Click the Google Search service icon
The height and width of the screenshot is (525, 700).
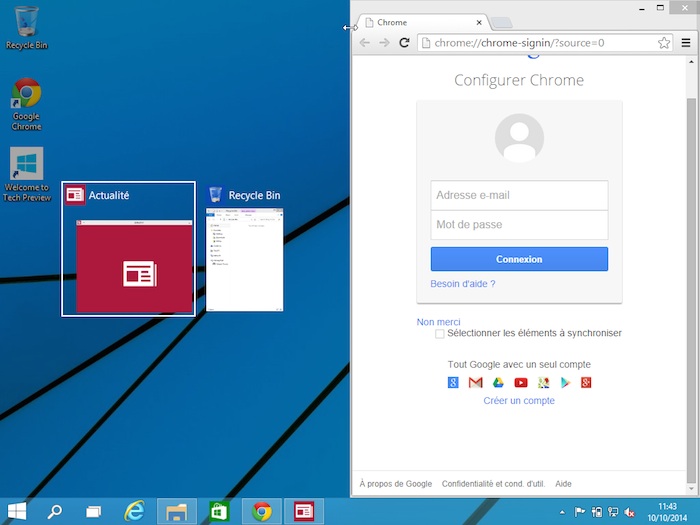click(x=453, y=383)
